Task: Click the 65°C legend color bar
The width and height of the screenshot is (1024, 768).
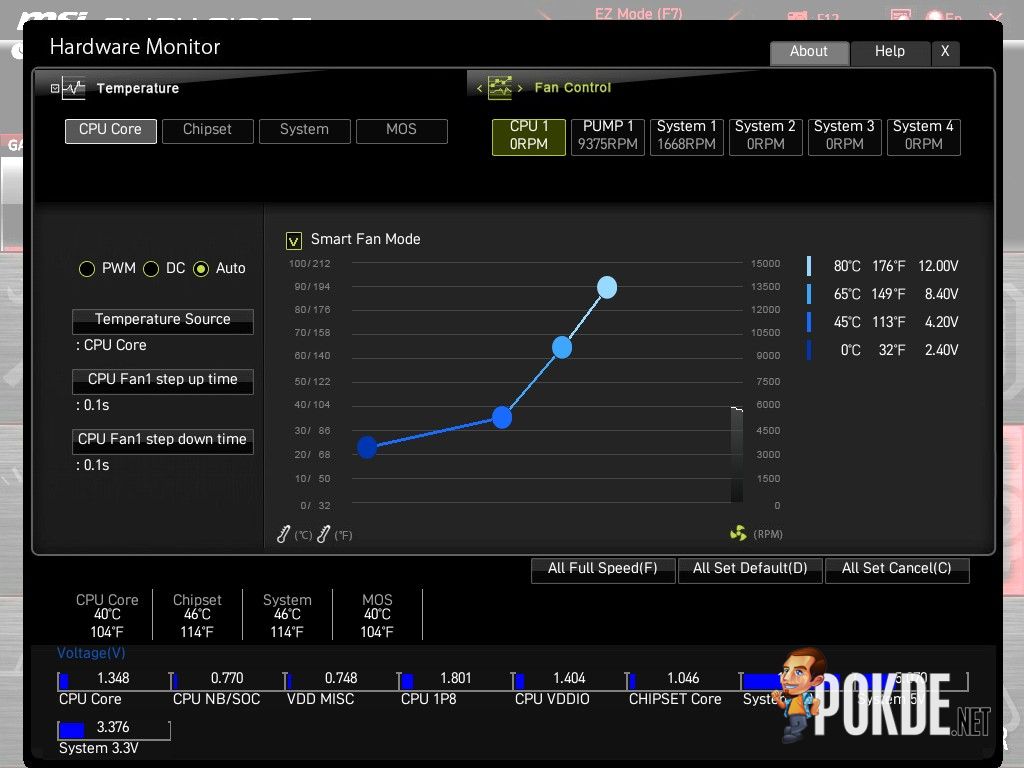Action: click(x=809, y=294)
